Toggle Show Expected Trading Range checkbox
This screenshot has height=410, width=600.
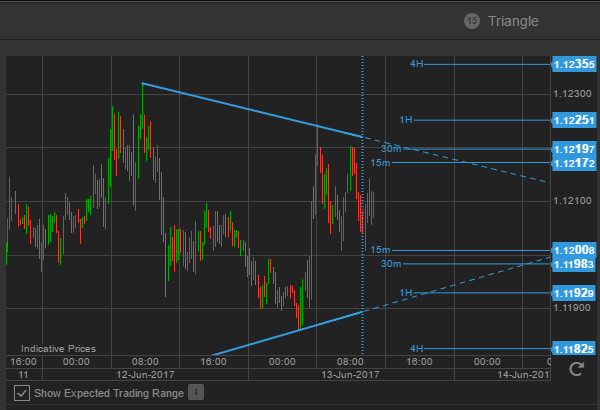point(21,393)
